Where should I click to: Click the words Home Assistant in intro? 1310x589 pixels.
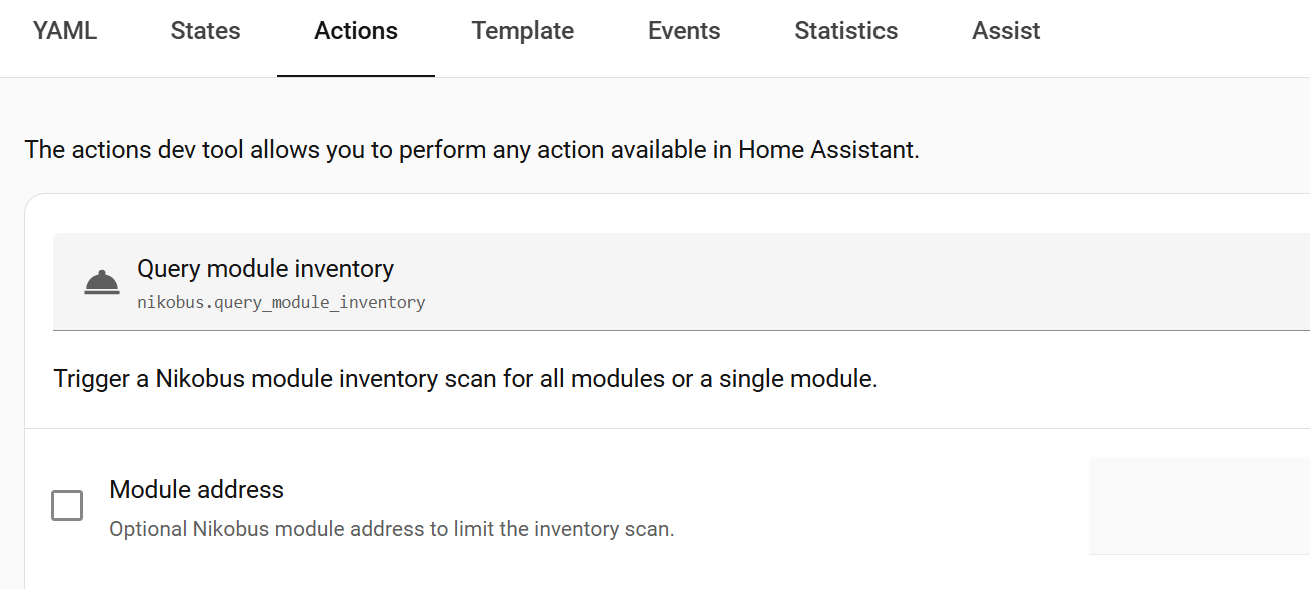(x=826, y=150)
